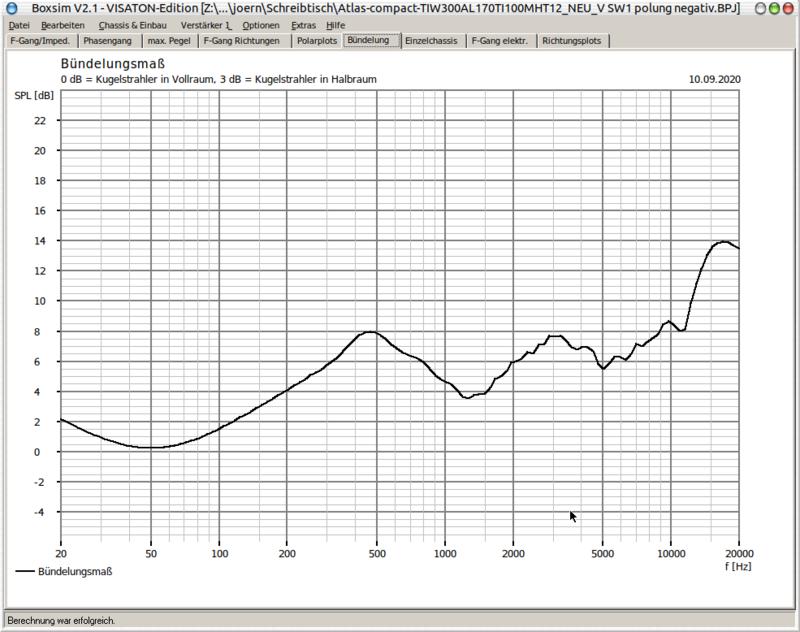Click the SPL [dB] axis label
Screen dimensions: 800x632
tap(34, 95)
